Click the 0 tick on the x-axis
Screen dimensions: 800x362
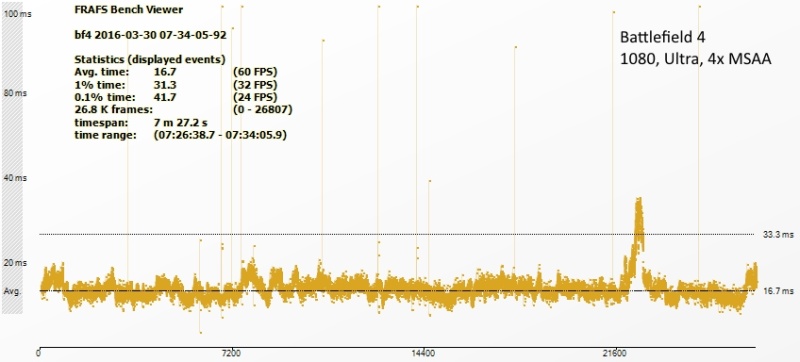pyautogui.click(x=39, y=353)
